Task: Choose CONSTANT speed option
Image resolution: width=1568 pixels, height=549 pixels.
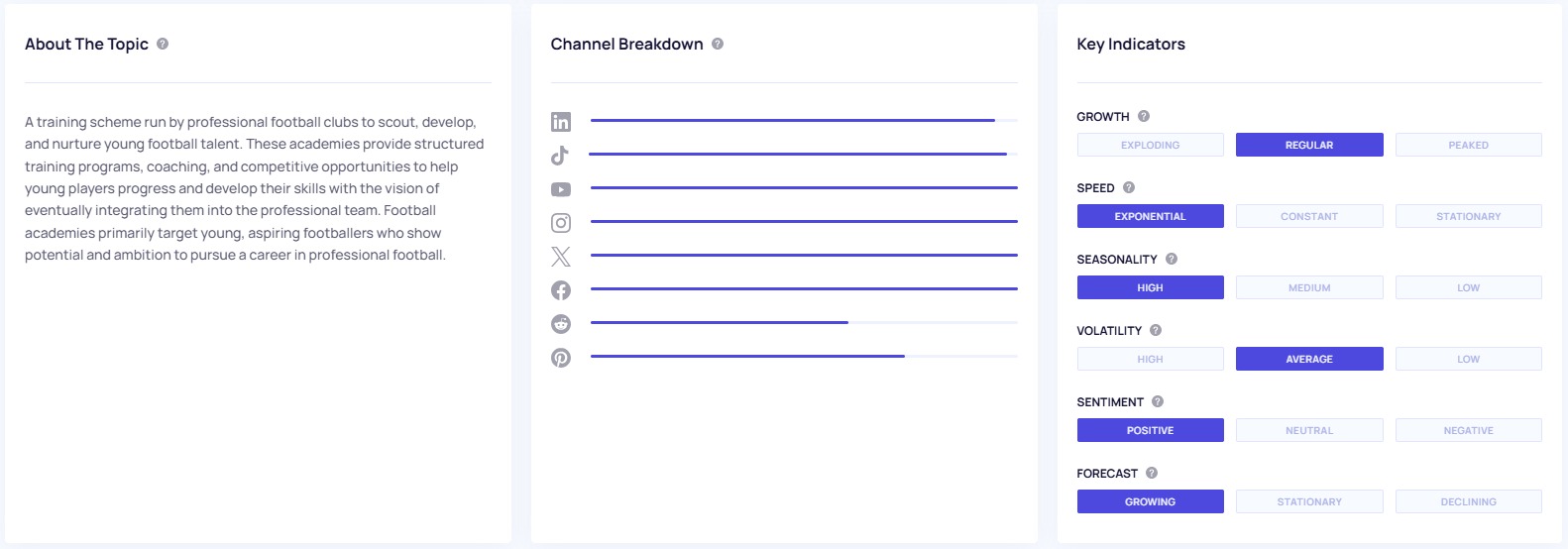Action: pyautogui.click(x=1308, y=216)
